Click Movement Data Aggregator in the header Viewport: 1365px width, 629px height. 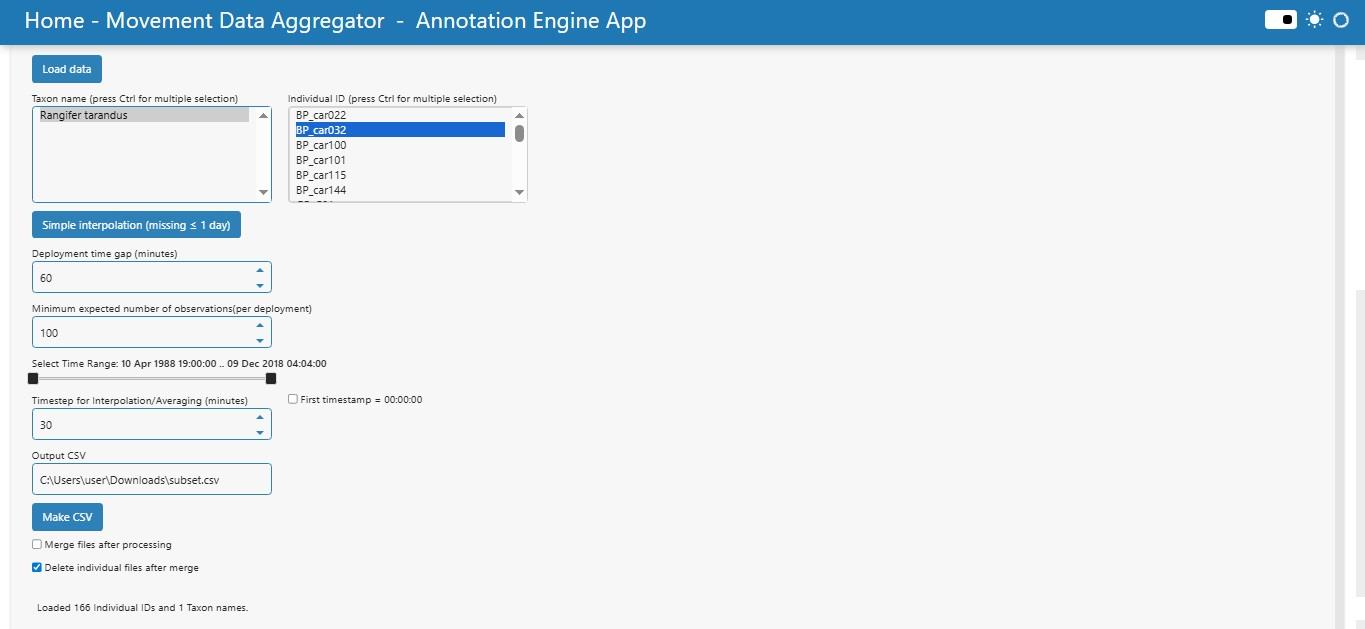(245, 21)
